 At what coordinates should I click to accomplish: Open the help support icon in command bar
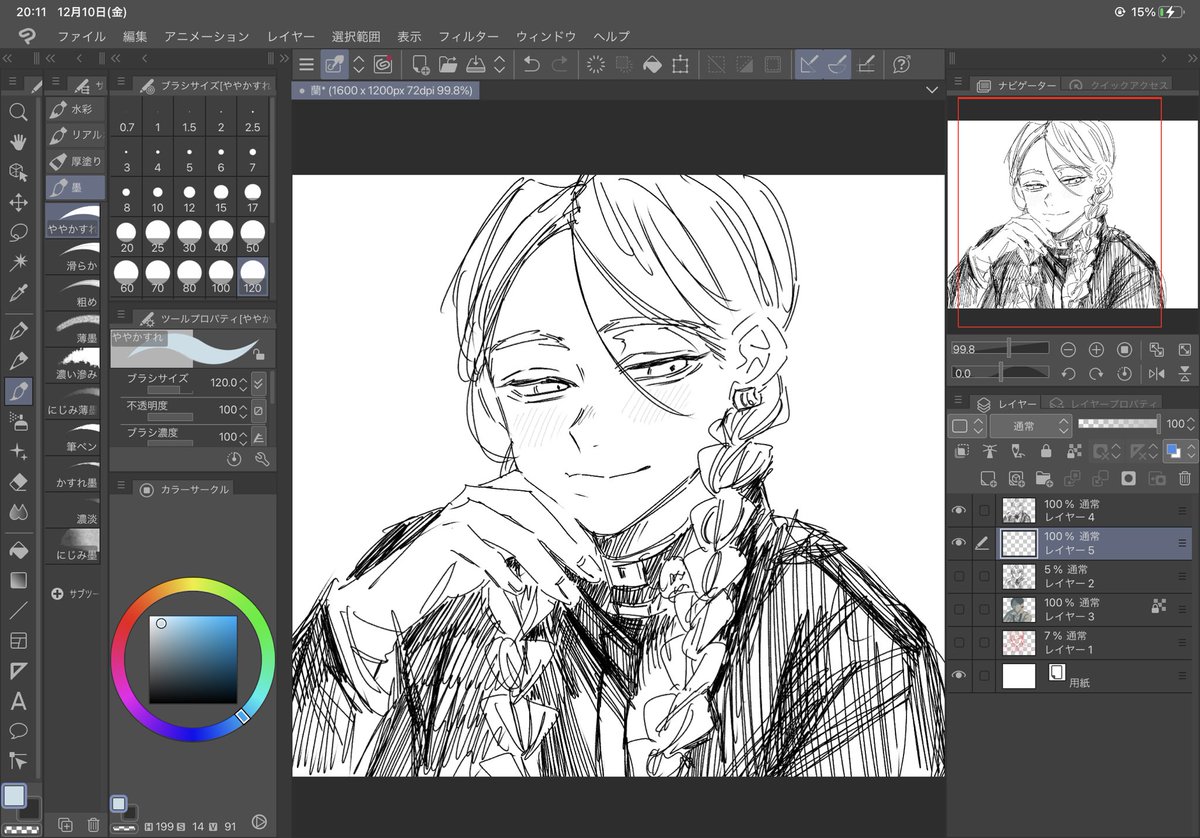click(901, 65)
